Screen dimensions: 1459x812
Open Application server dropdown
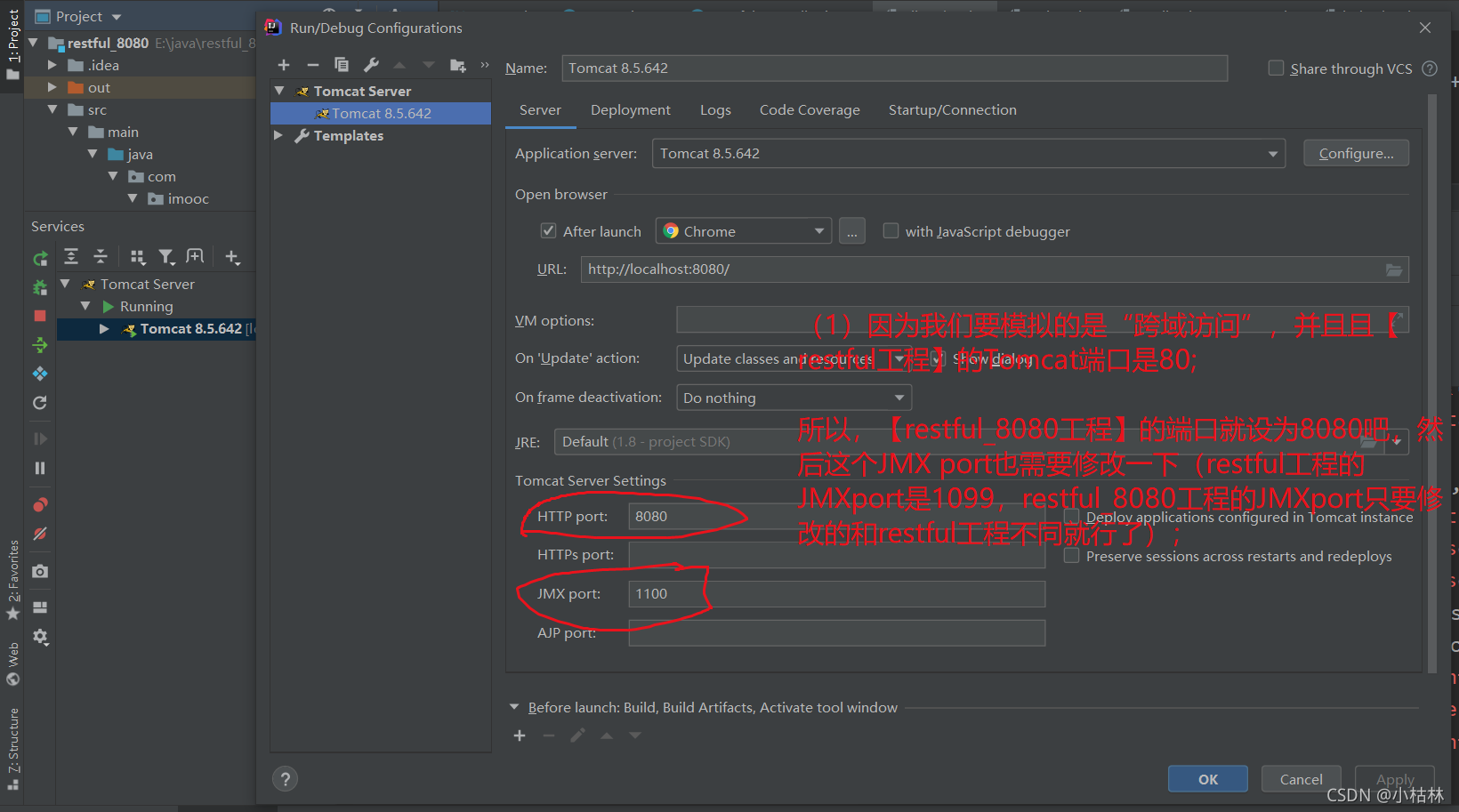969,154
